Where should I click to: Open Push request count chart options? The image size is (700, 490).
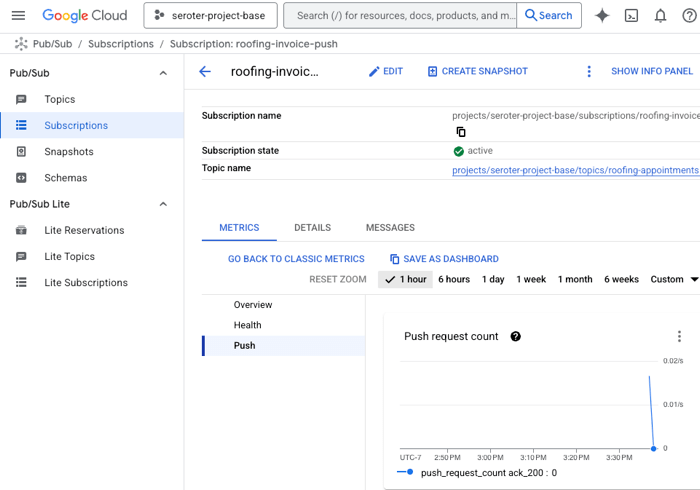click(679, 336)
